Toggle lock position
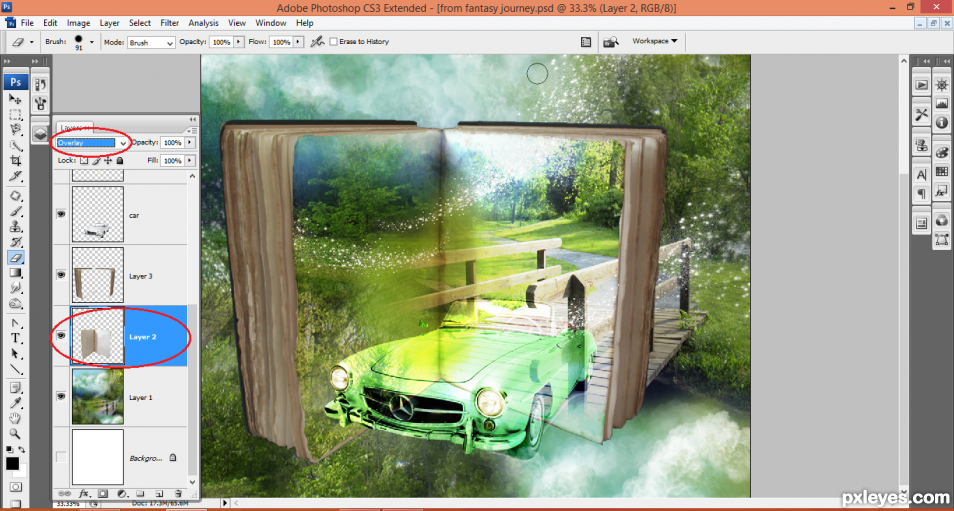Screen dimensions: 954x511 click(x=108, y=161)
